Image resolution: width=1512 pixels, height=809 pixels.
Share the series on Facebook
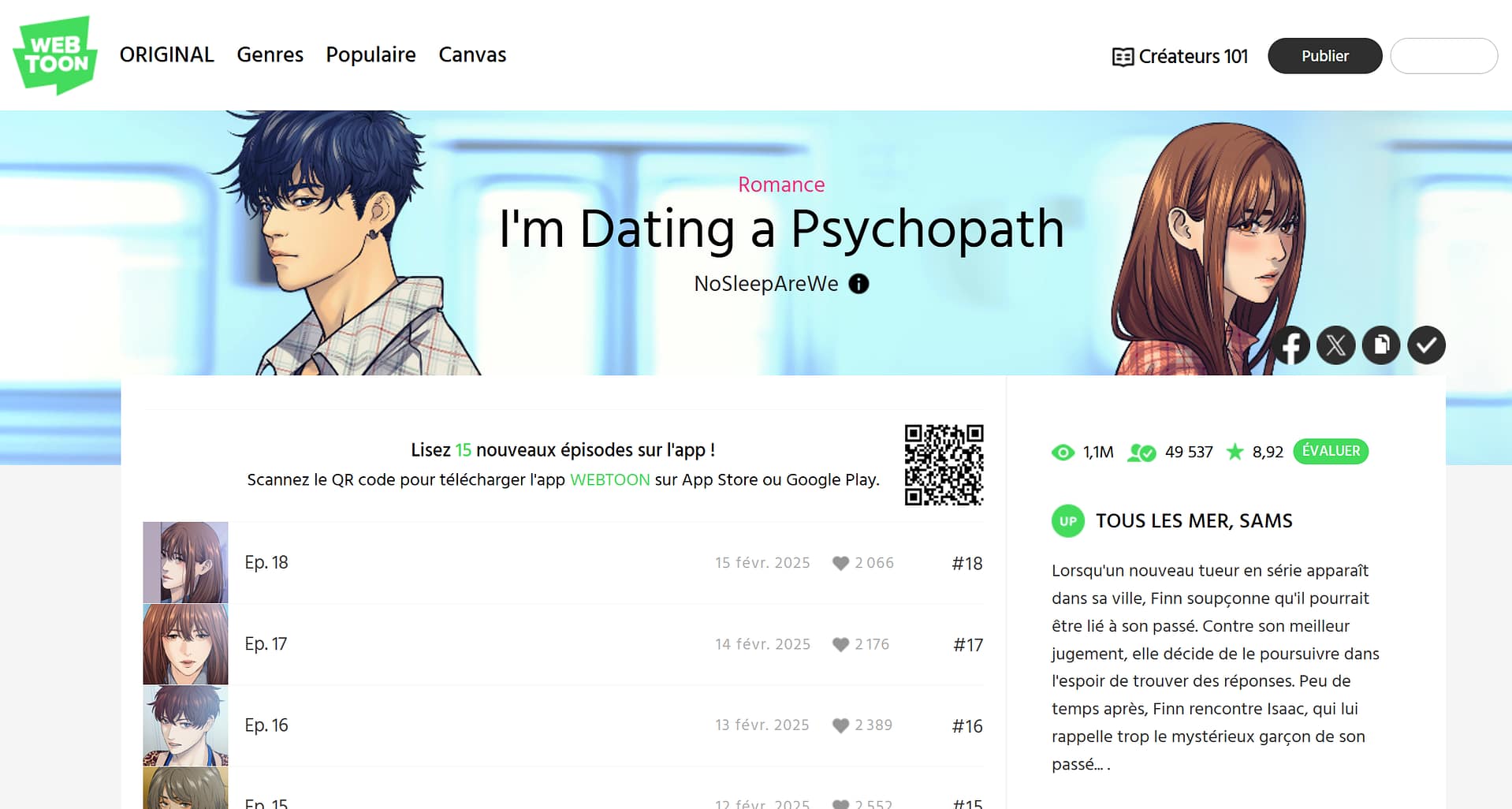click(x=1290, y=345)
